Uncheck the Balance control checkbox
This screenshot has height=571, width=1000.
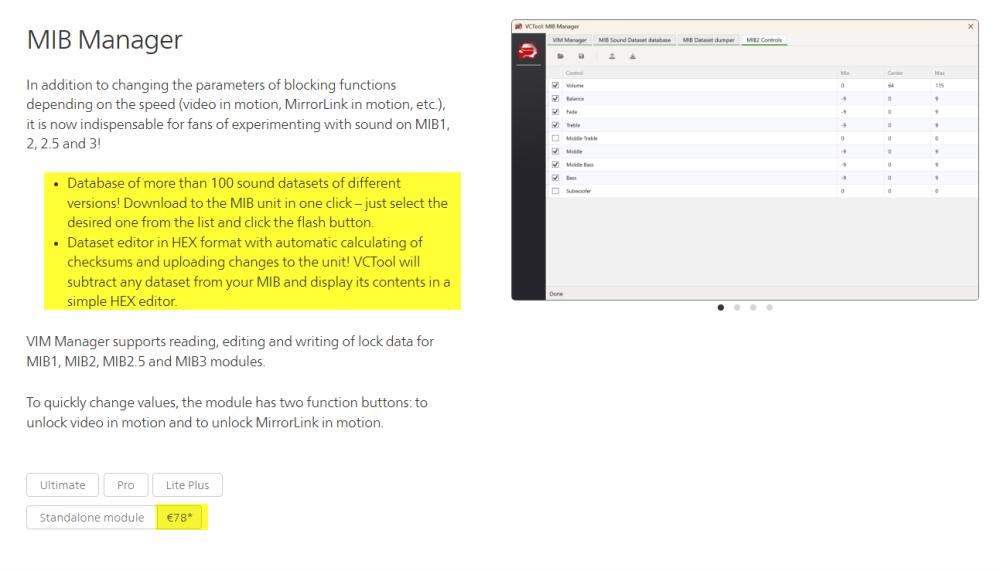click(x=555, y=99)
